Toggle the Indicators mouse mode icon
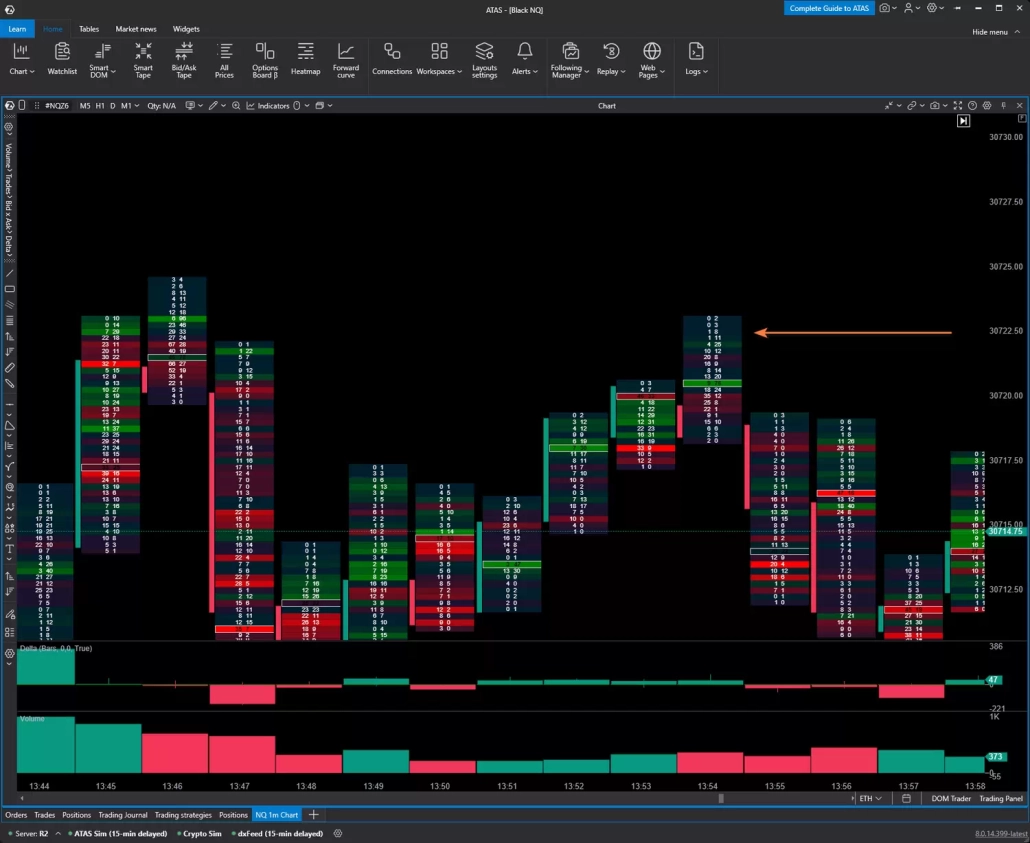The width and height of the screenshot is (1030, 843). (297, 106)
